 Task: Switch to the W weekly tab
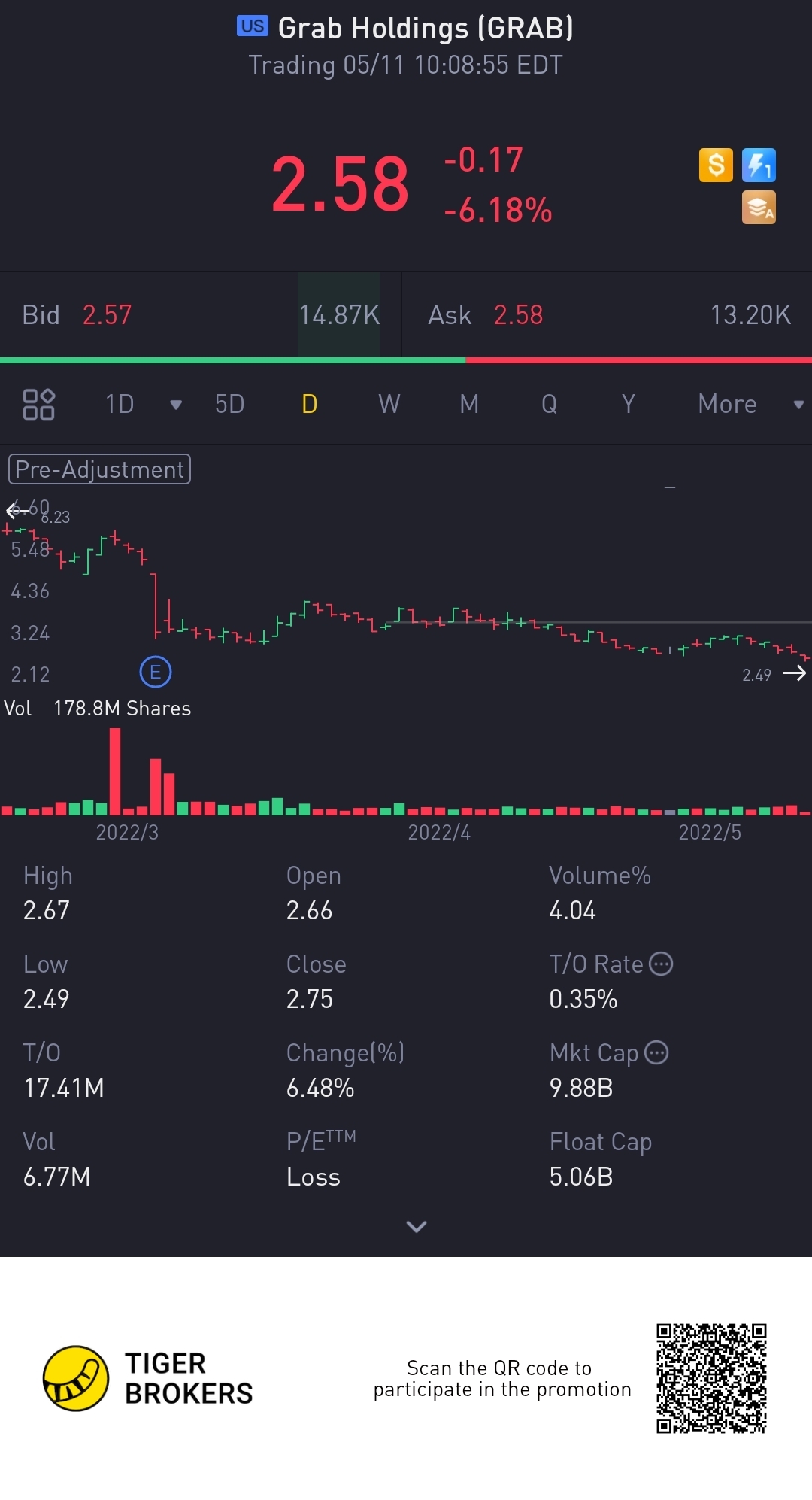click(389, 404)
